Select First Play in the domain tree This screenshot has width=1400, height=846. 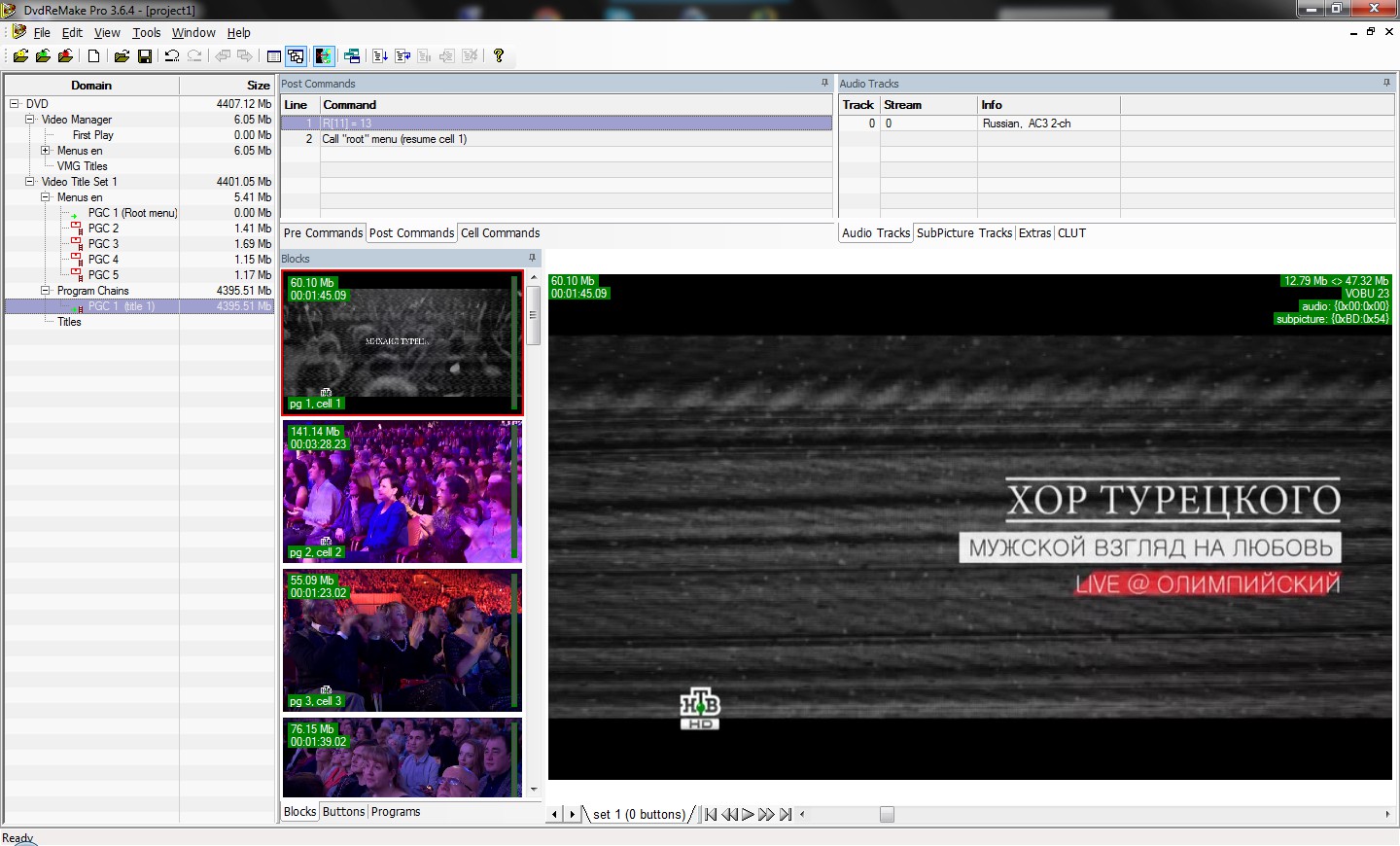93,135
